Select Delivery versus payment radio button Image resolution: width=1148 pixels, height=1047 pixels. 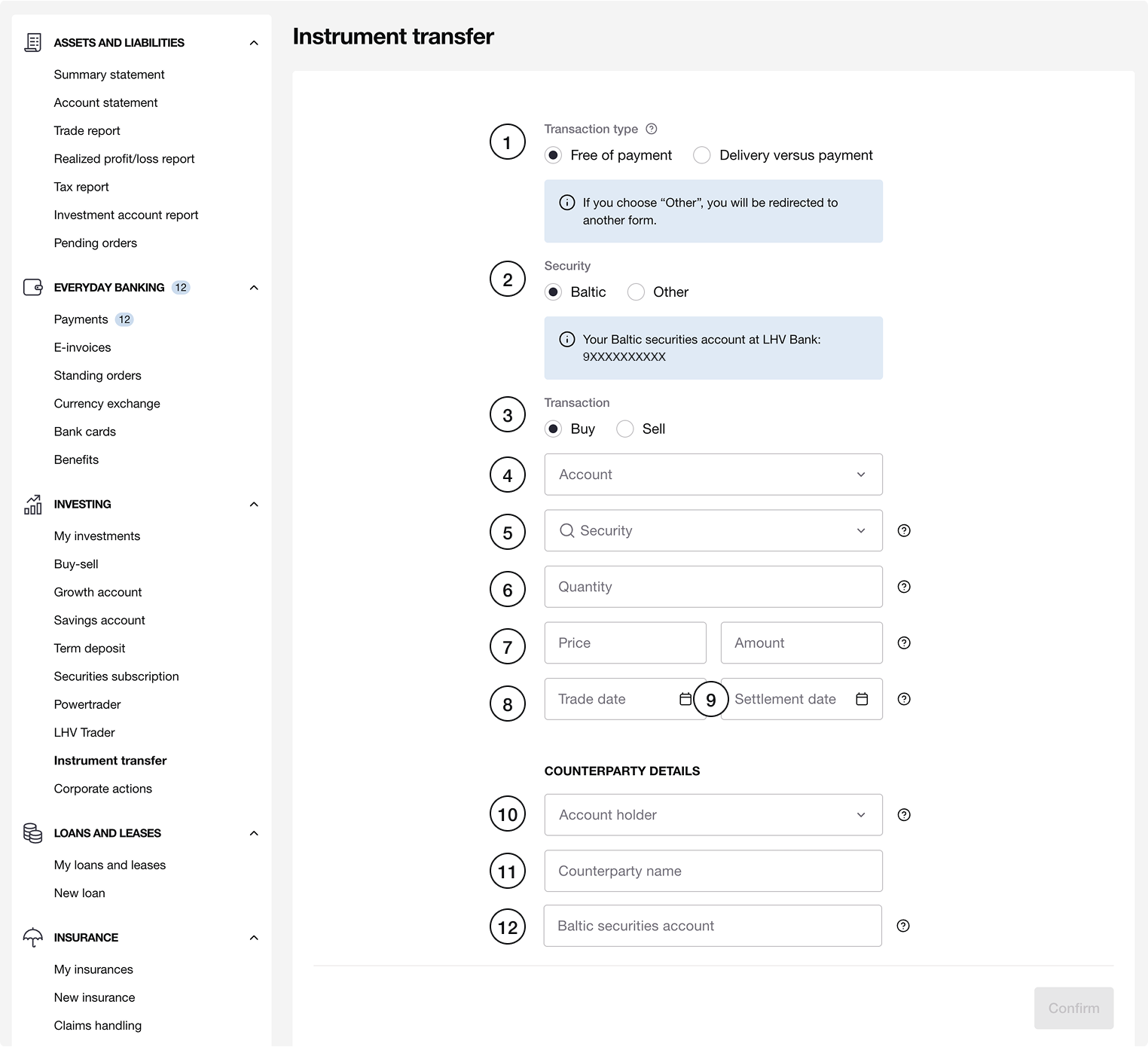702,155
